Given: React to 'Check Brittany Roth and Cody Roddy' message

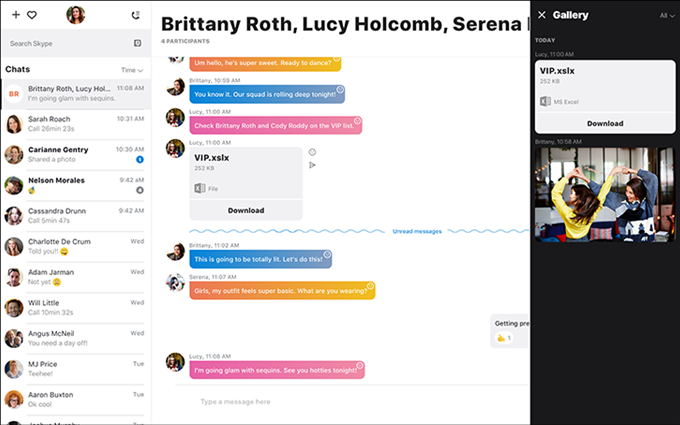Looking at the screenshot, I should [x=357, y=121].
